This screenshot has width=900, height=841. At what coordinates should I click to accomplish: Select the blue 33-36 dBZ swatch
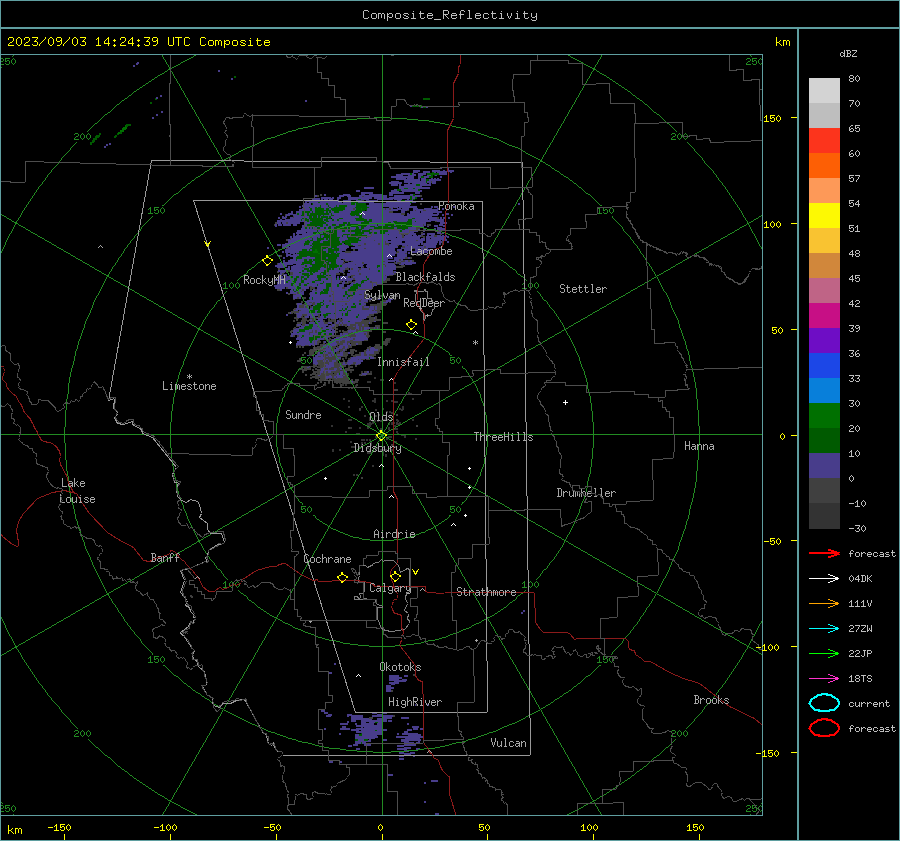pyautogui.click(x=824, y=366)
